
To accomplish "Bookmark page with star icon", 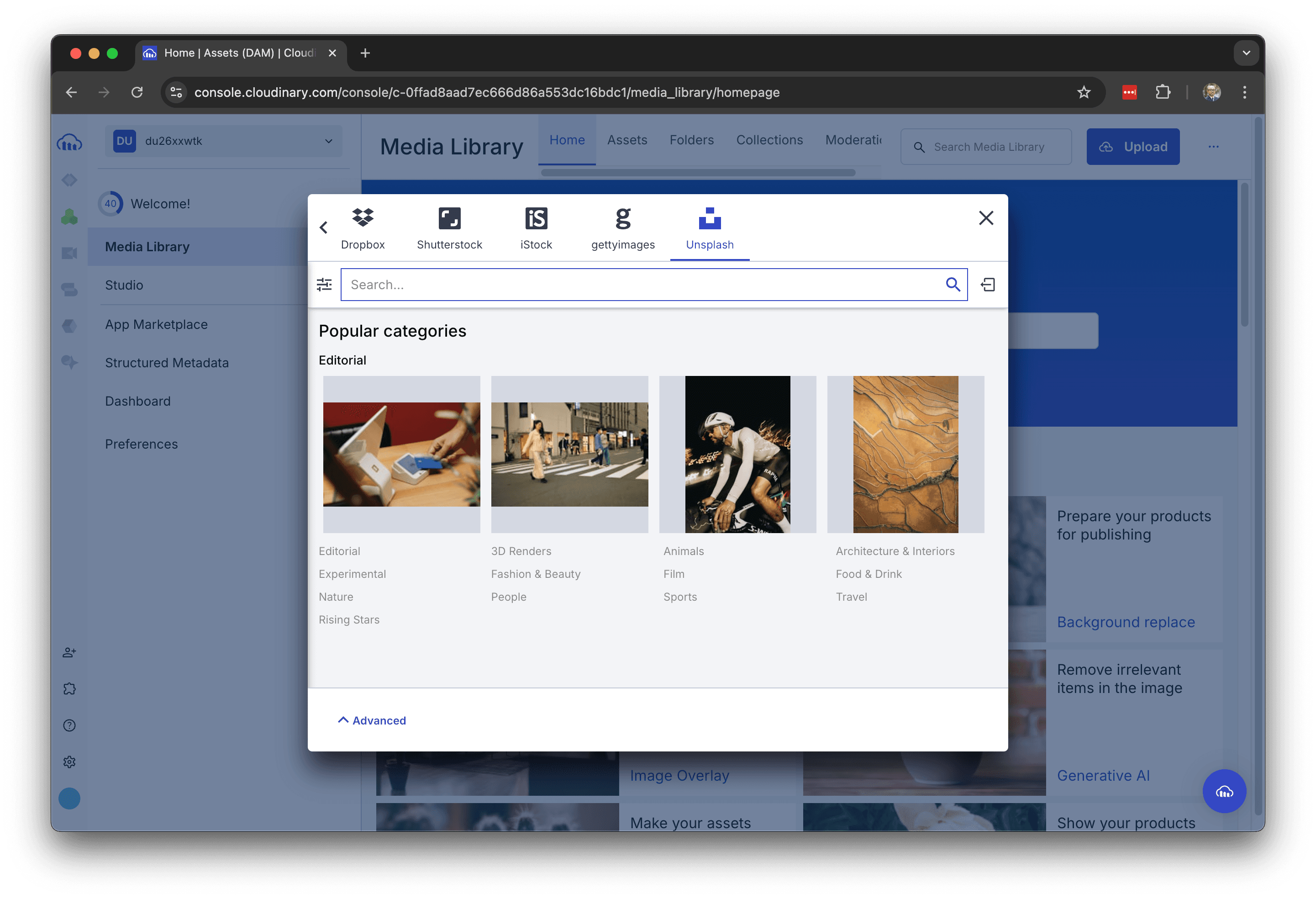I will pos(1083,92).
